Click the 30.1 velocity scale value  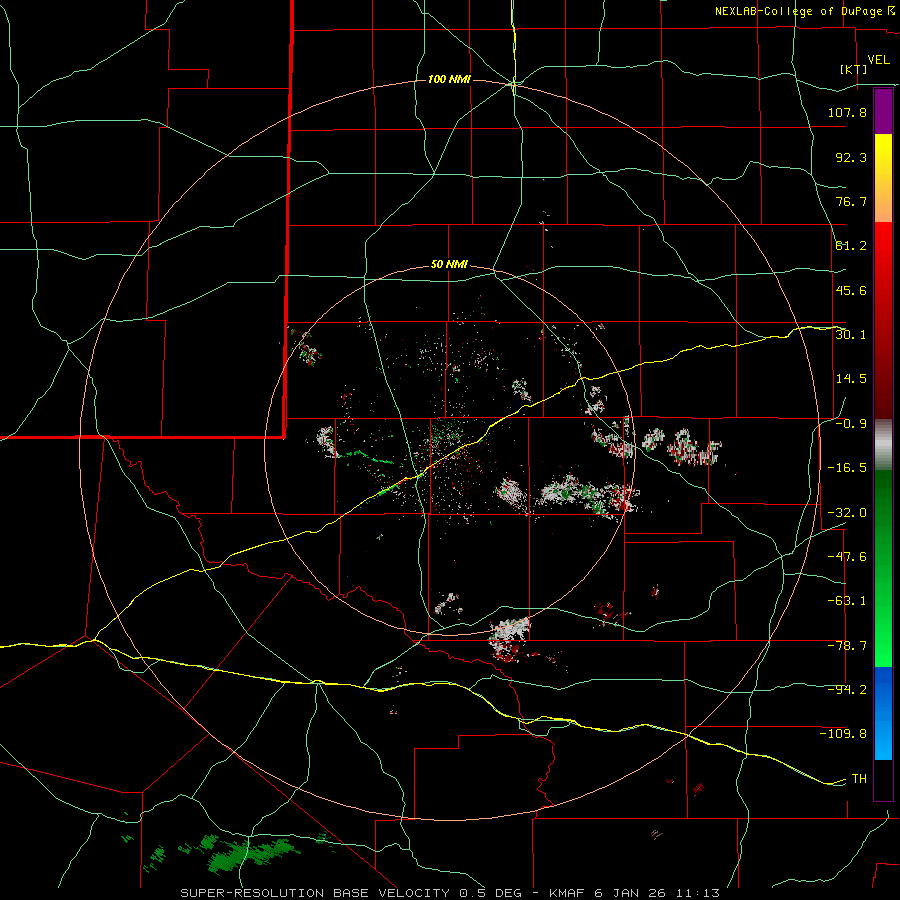[x=851, y=335]
